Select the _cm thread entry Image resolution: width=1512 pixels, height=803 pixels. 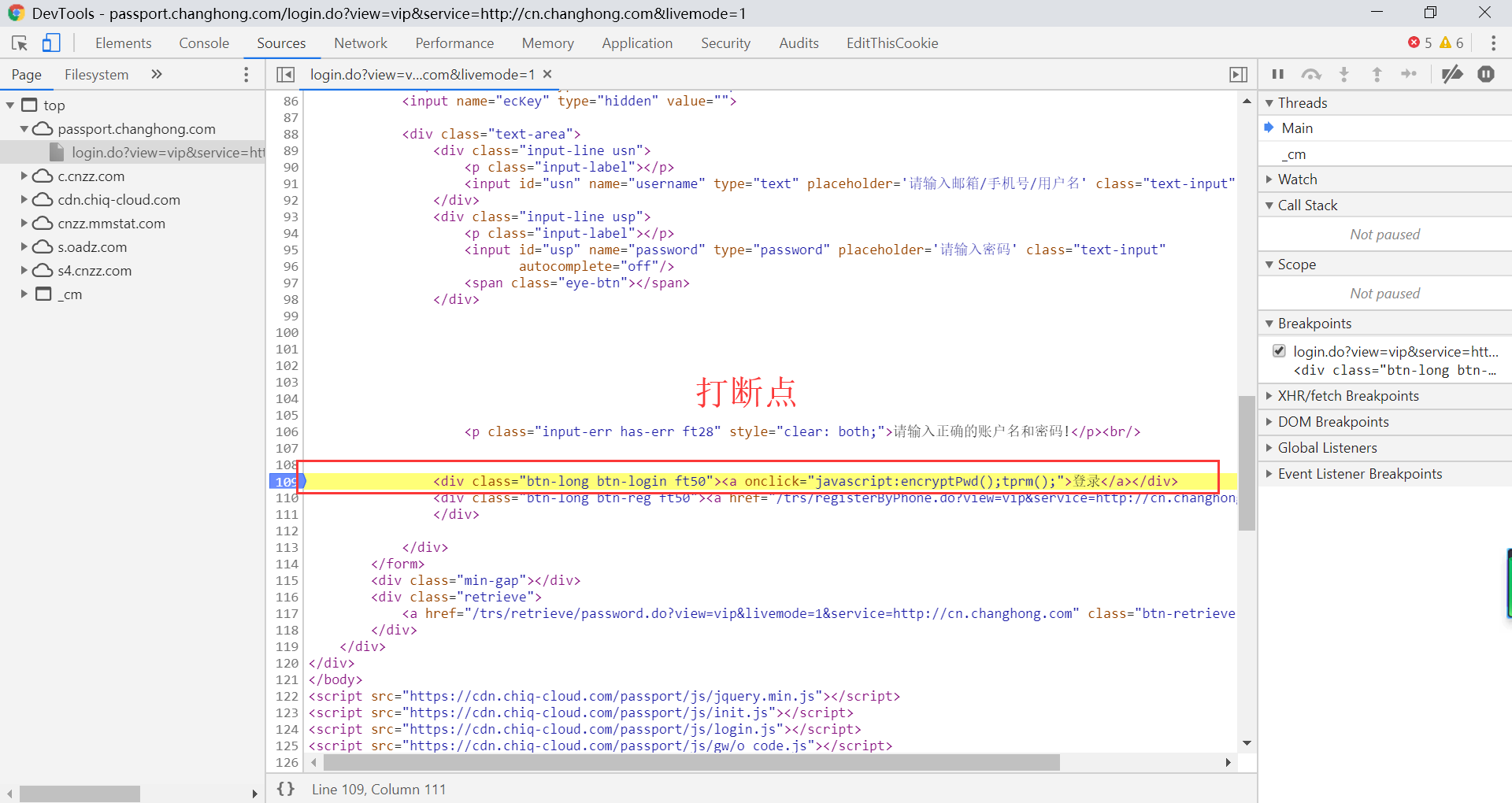point(1384,154)
